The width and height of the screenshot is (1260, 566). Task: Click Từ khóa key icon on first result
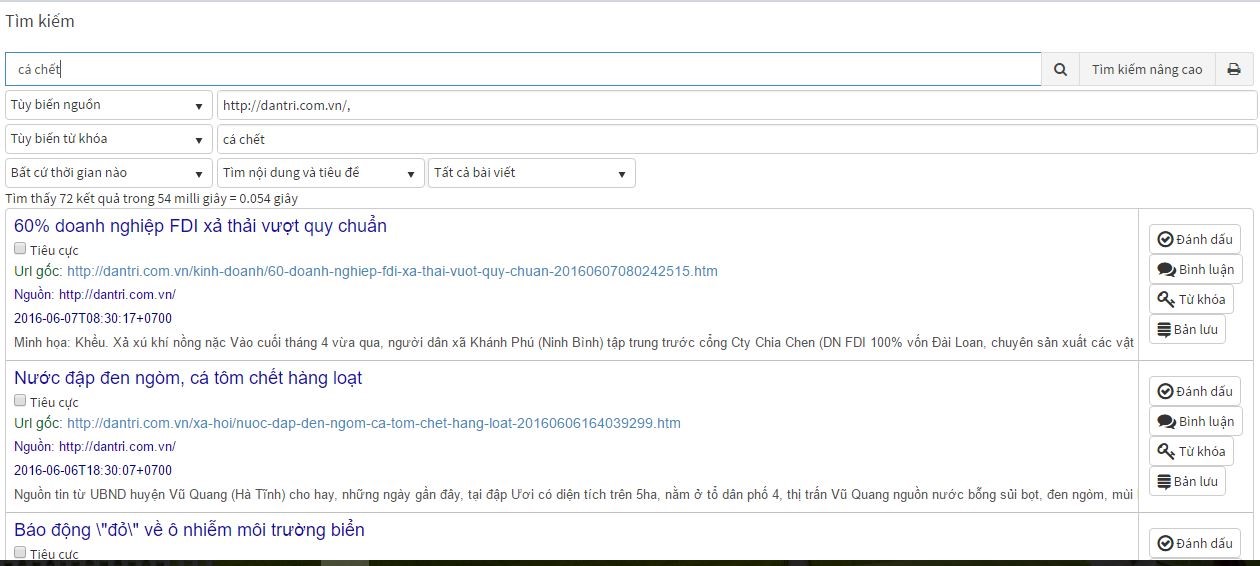1191,299
